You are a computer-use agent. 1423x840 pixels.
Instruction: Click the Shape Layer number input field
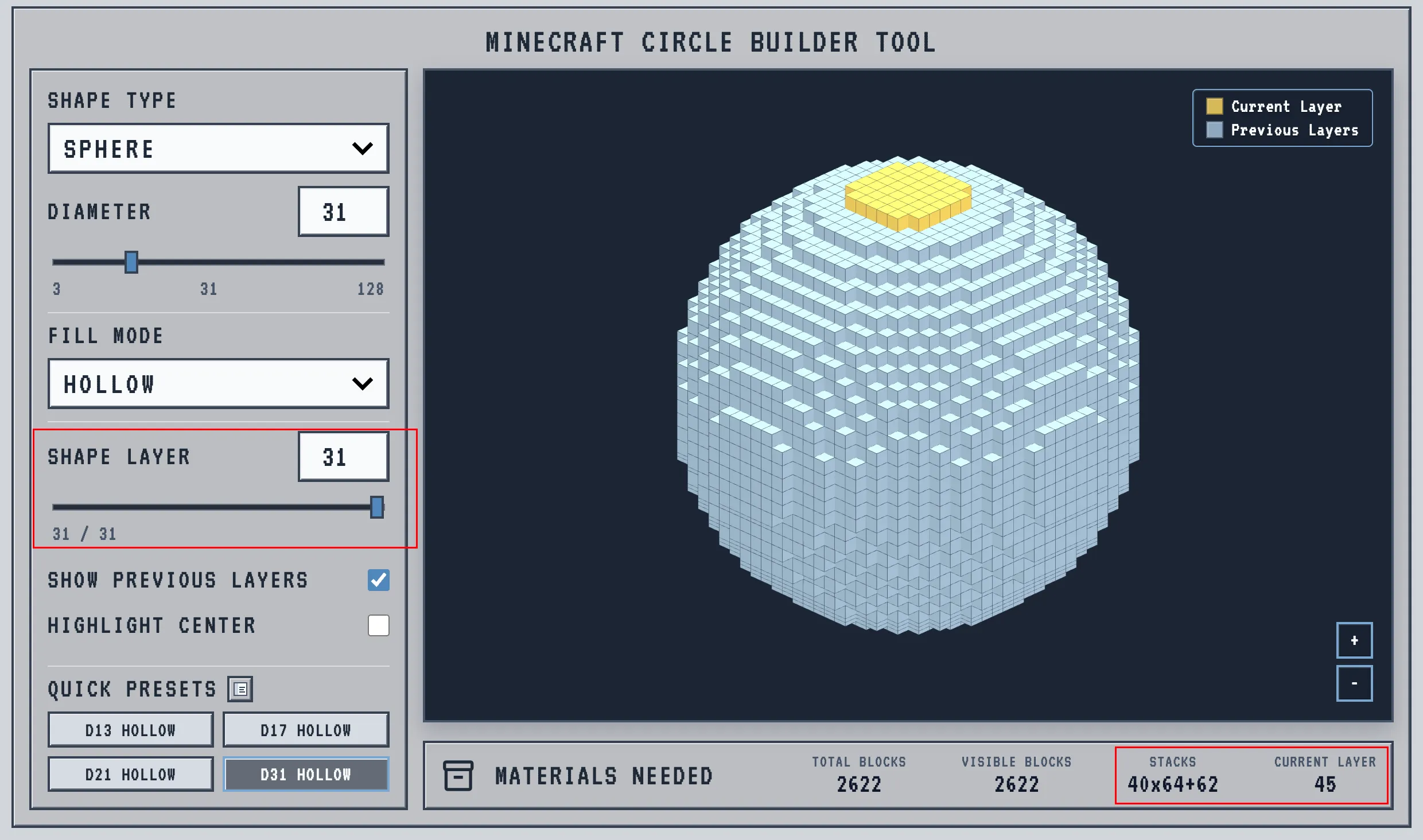[x=344, y=457]
